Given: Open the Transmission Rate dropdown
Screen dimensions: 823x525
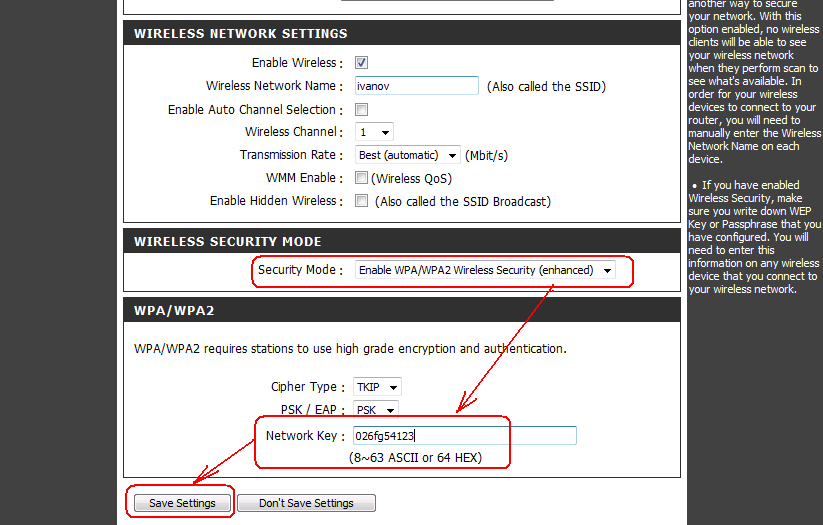Looking at the screenshot, I should [x=407, y=155].
